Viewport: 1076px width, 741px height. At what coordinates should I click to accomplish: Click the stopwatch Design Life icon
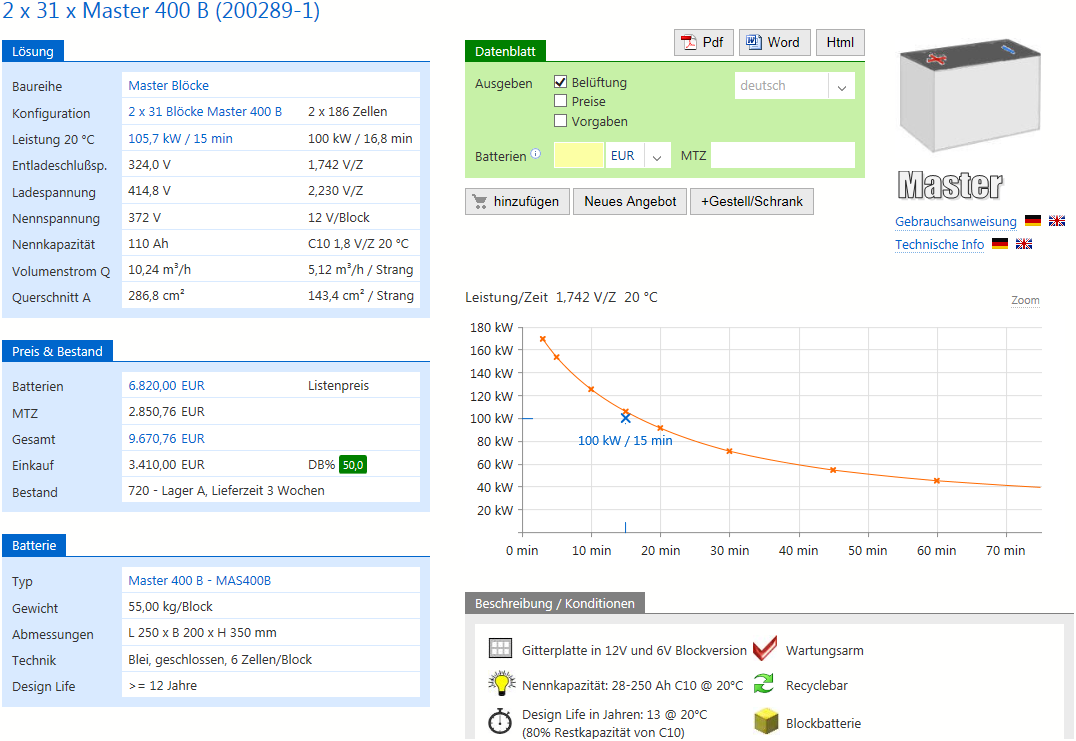pos(500,720)
